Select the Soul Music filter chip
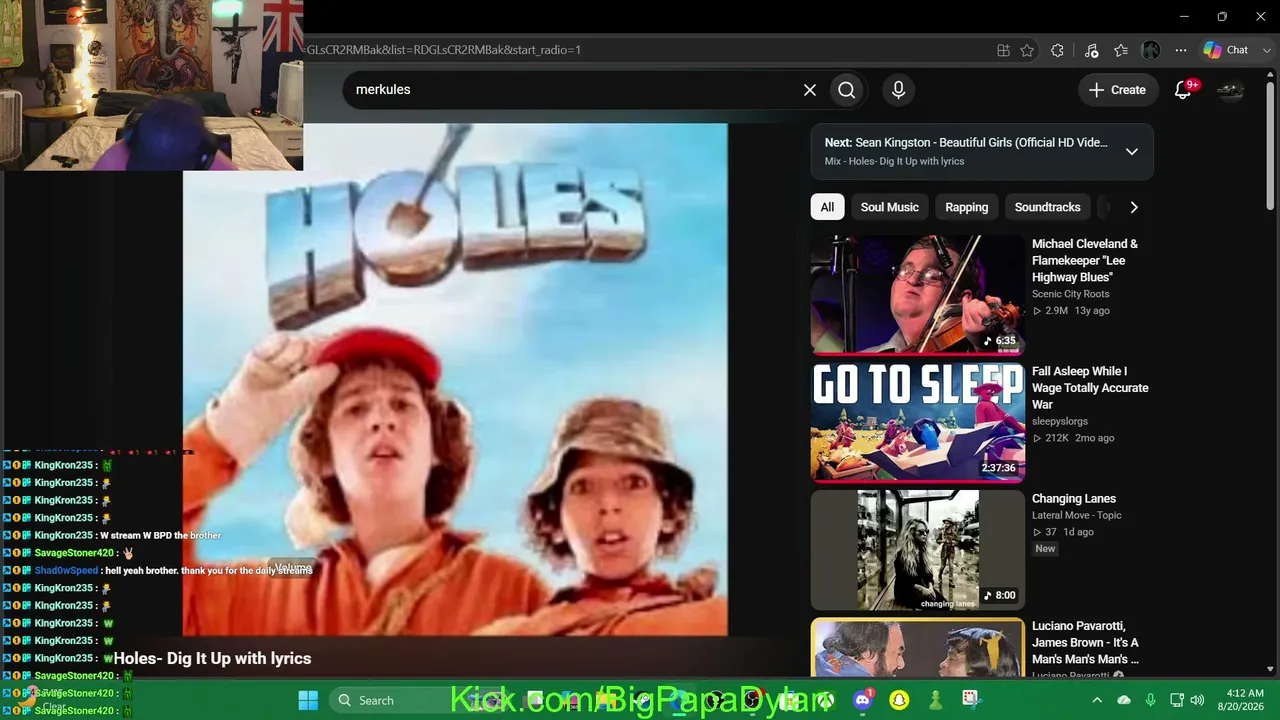Viewport: 1280px width, 720px height. (x=889, y=207)
